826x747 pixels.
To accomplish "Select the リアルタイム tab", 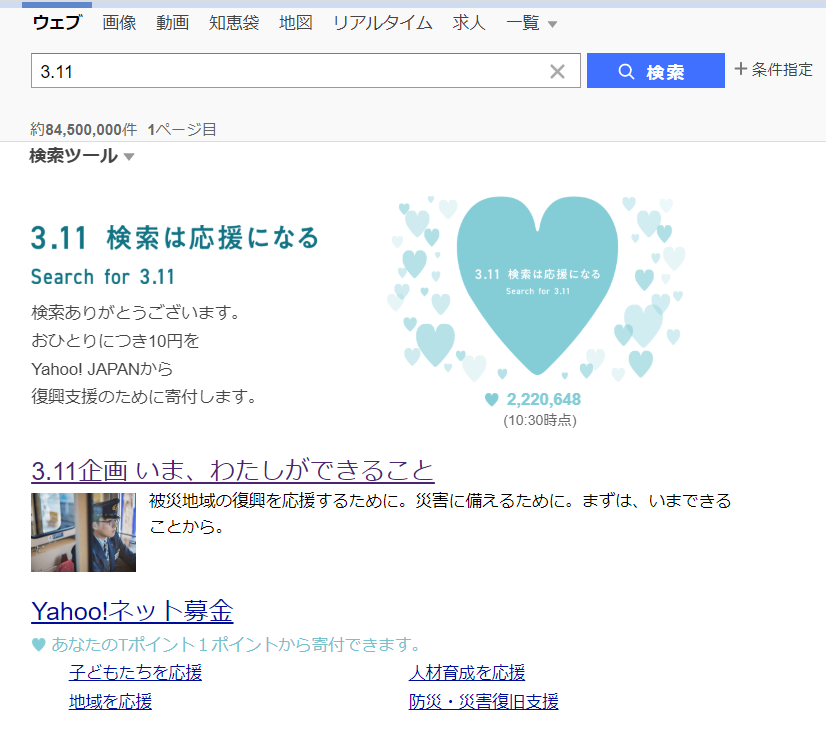I will click(383, 23).
